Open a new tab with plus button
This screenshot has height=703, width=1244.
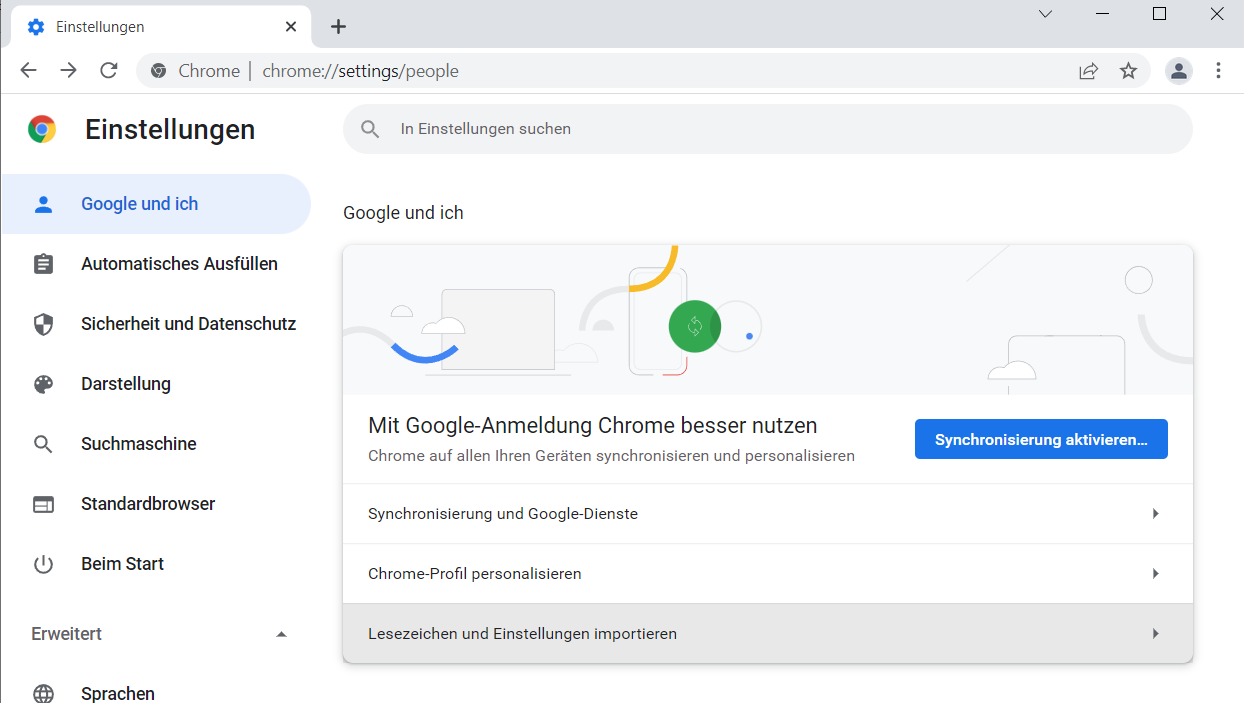(338, 27)
